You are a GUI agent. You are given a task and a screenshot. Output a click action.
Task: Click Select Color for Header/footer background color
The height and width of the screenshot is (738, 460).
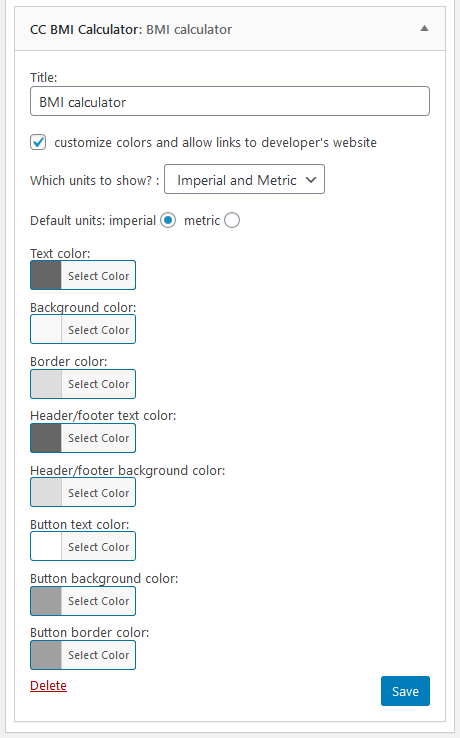coord(98,492)
